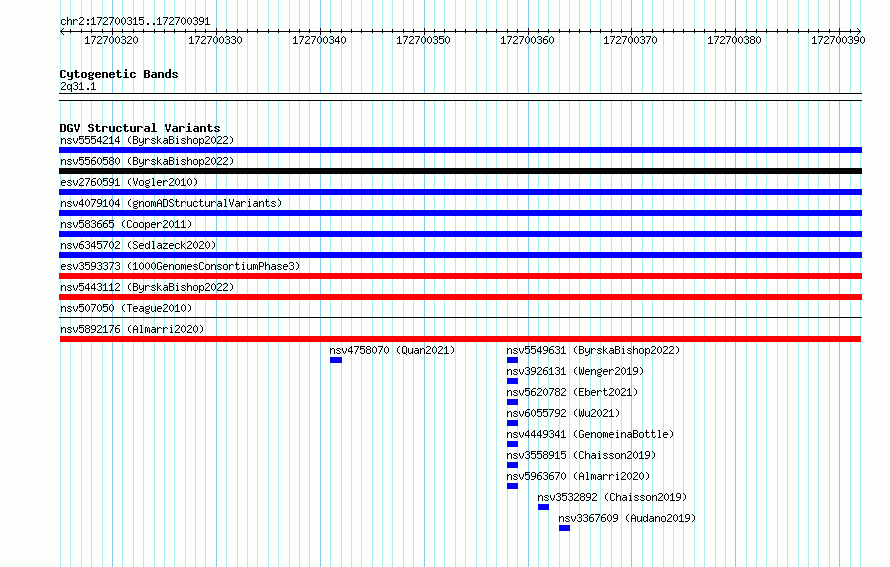
Task: Open nsv5549631 (ByrskaBishop2022) label
Action: [593, 350]
